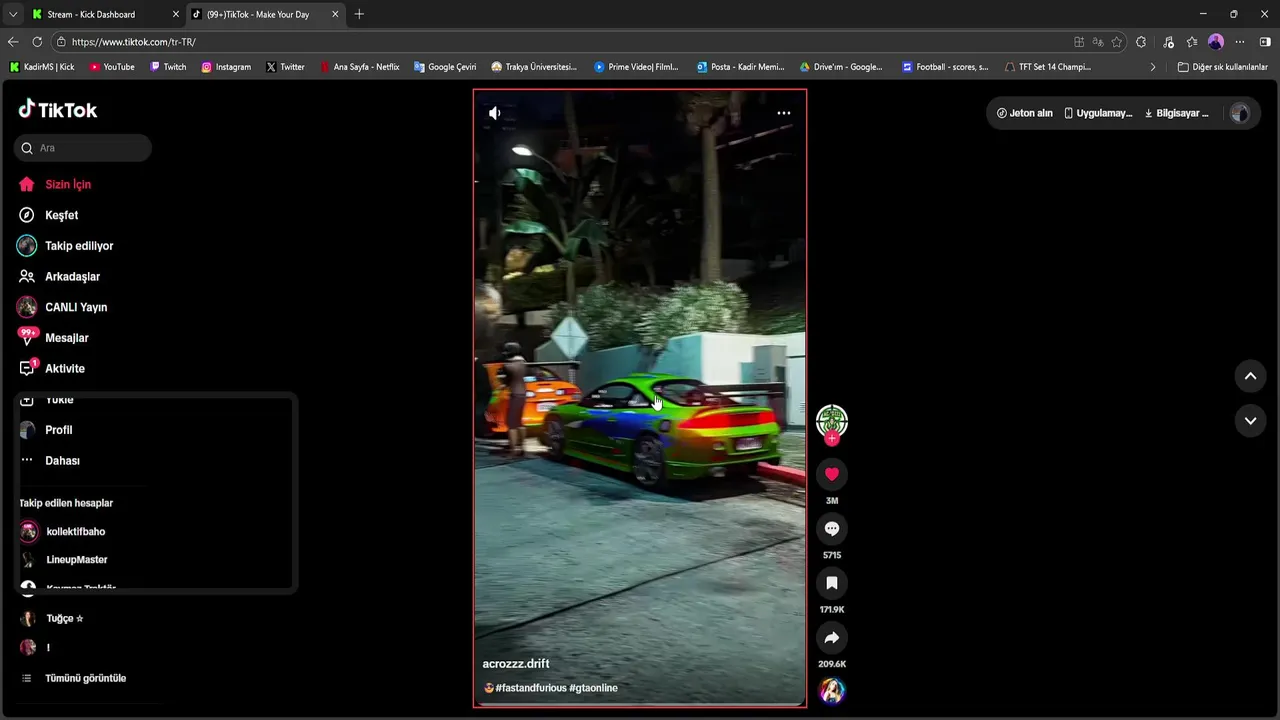Open a new browser tab
The width and height of the screenshot is (1280, 720).
[359, 14]
